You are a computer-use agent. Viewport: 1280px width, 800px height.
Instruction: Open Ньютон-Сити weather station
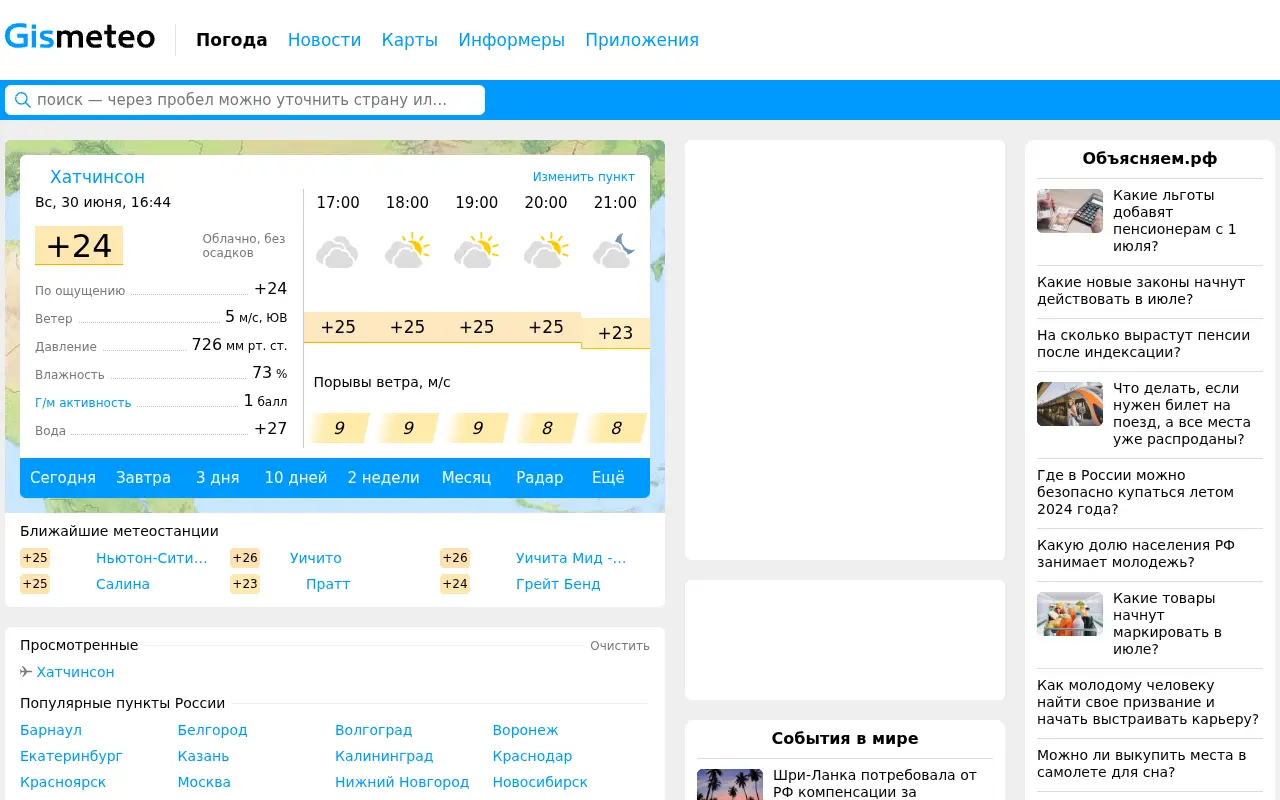152,558
